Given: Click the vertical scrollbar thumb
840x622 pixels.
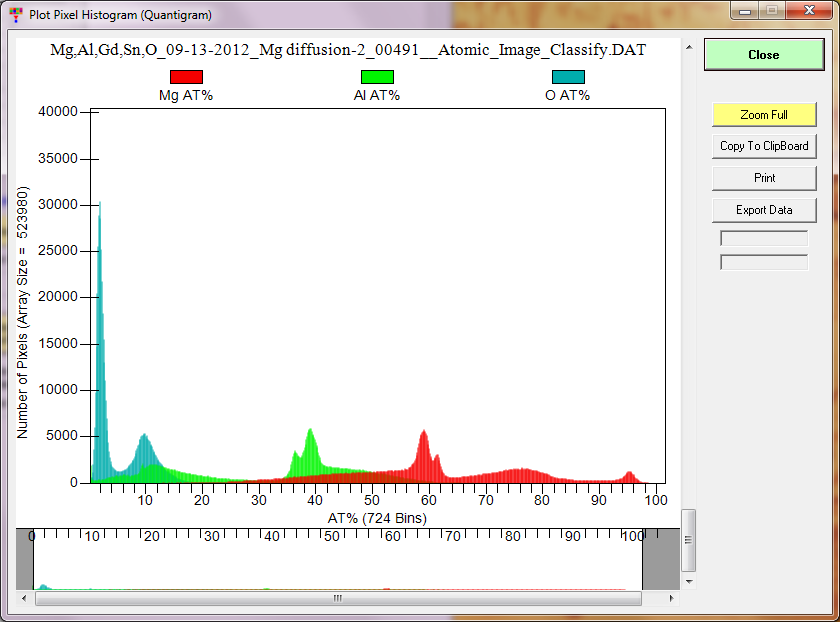Looking at the screenshot, I should coord(688,539).
